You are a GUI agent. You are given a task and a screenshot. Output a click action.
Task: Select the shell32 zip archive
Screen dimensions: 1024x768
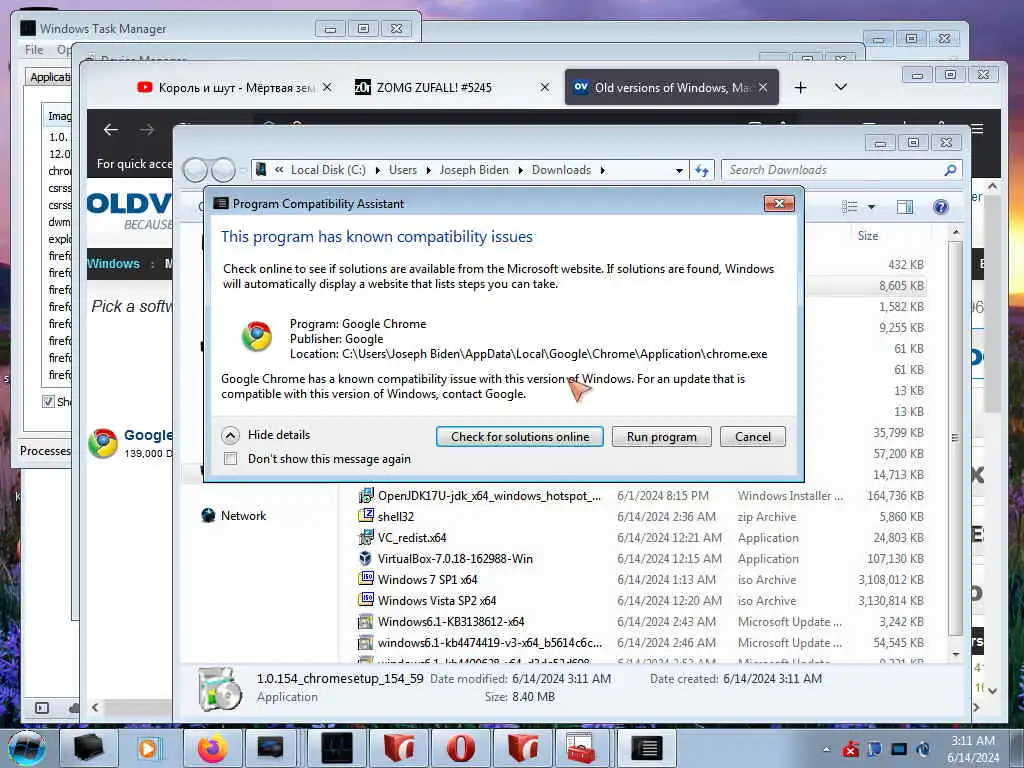pos(396,517)
